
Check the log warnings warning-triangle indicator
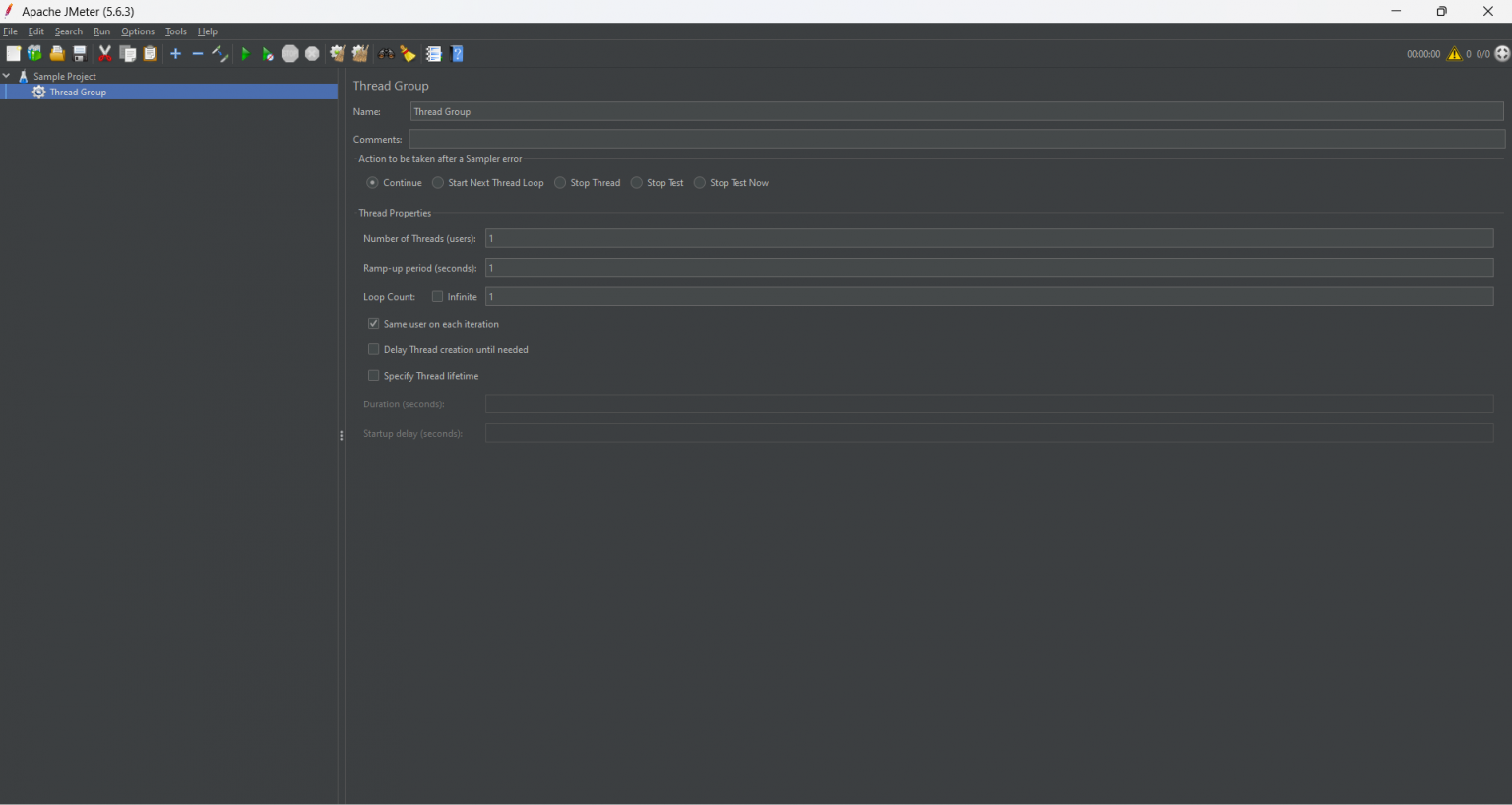[x=1455, y=54]
